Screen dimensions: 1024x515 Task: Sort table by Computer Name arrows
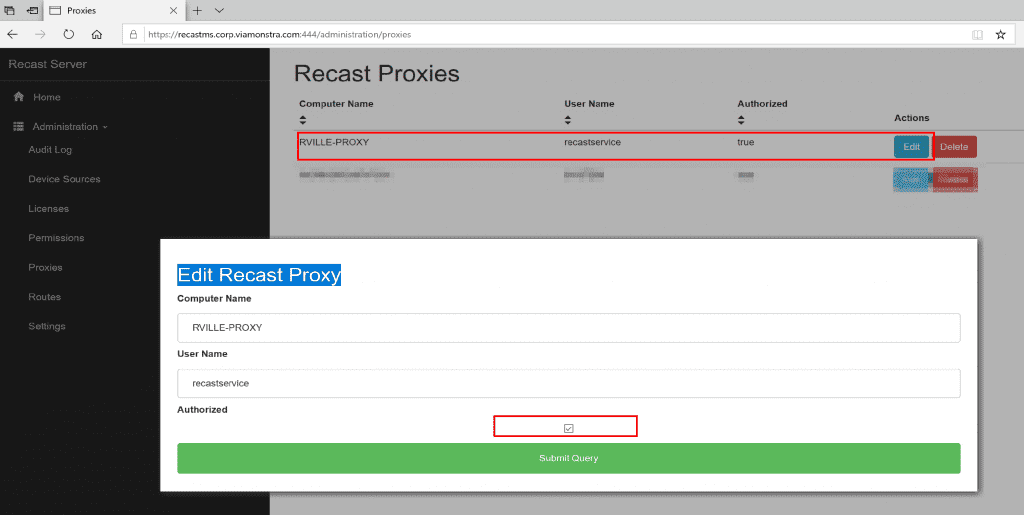pos(304,120)
